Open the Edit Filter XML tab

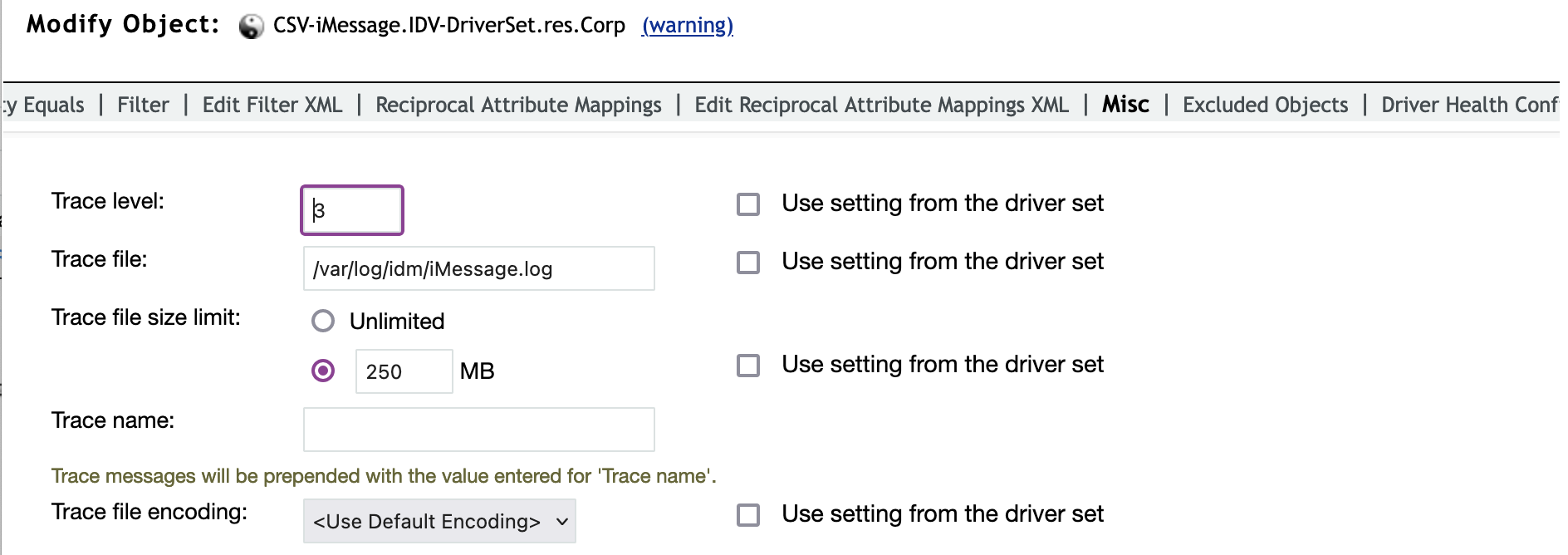pyautogui.click(x=272, y=105)
